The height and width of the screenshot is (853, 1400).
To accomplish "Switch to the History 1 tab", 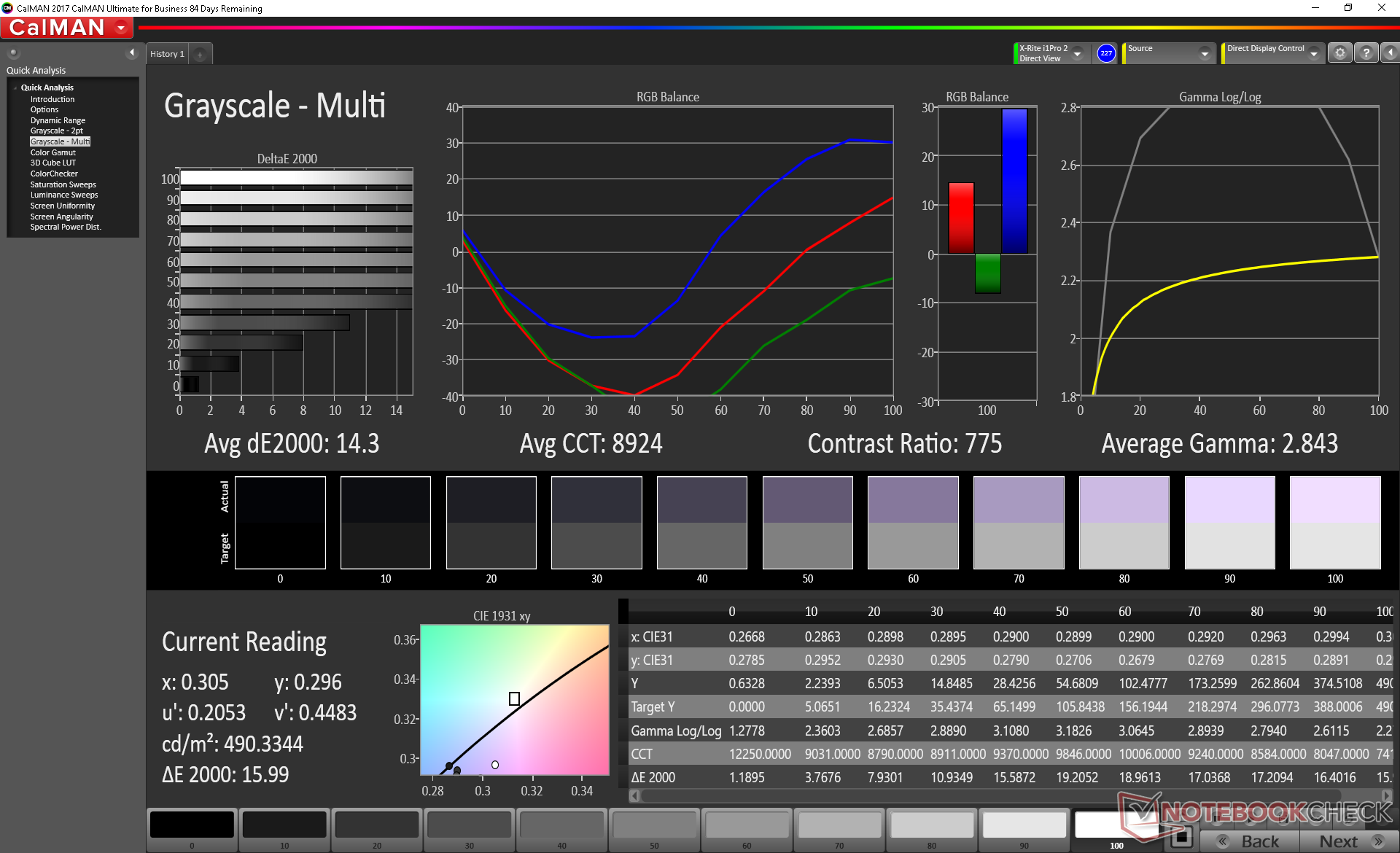I will (x=167, y=54).
